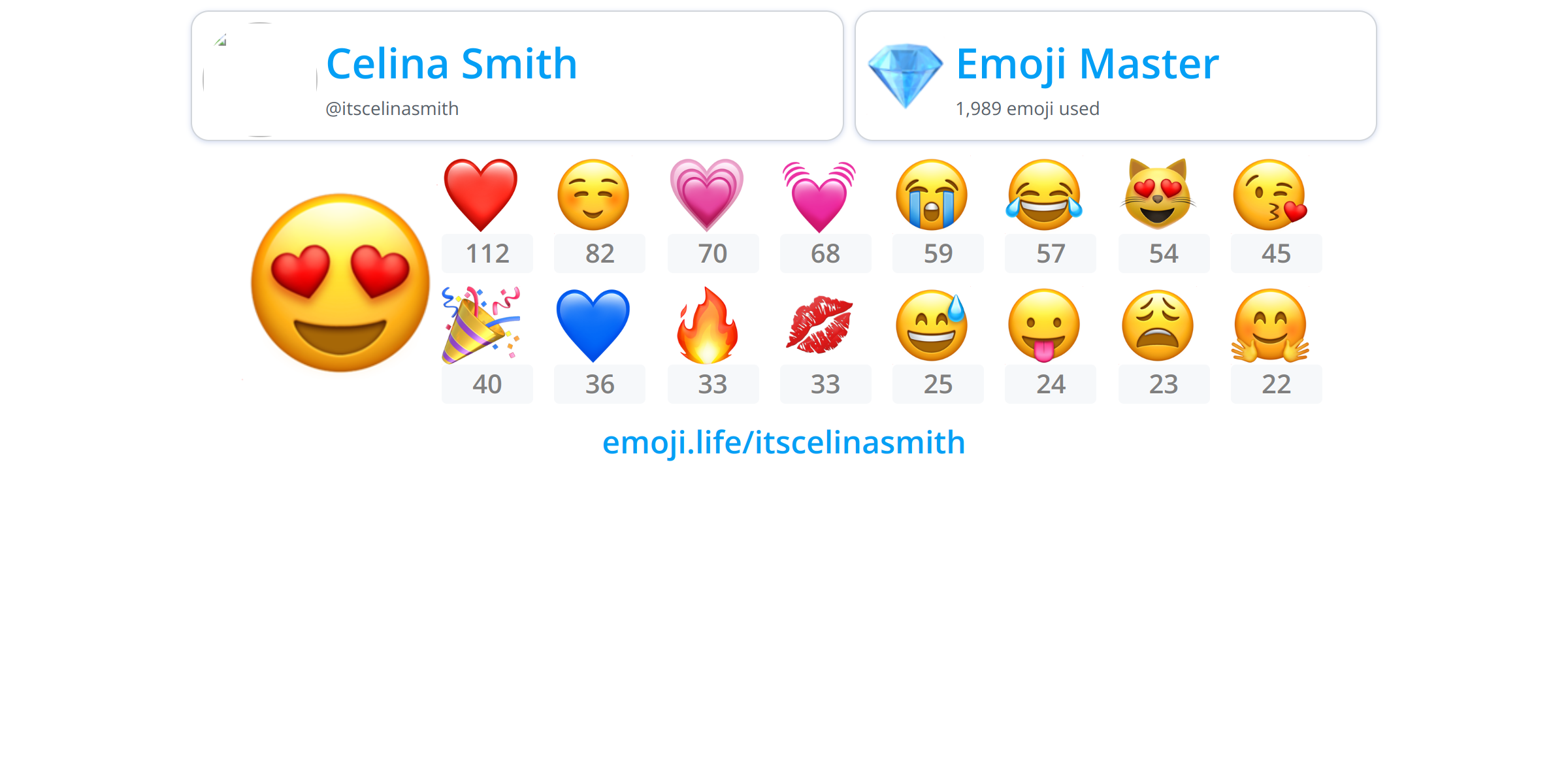Select the fire emoji
This screenshot has width=1568, height=784.
pos(707,325)
